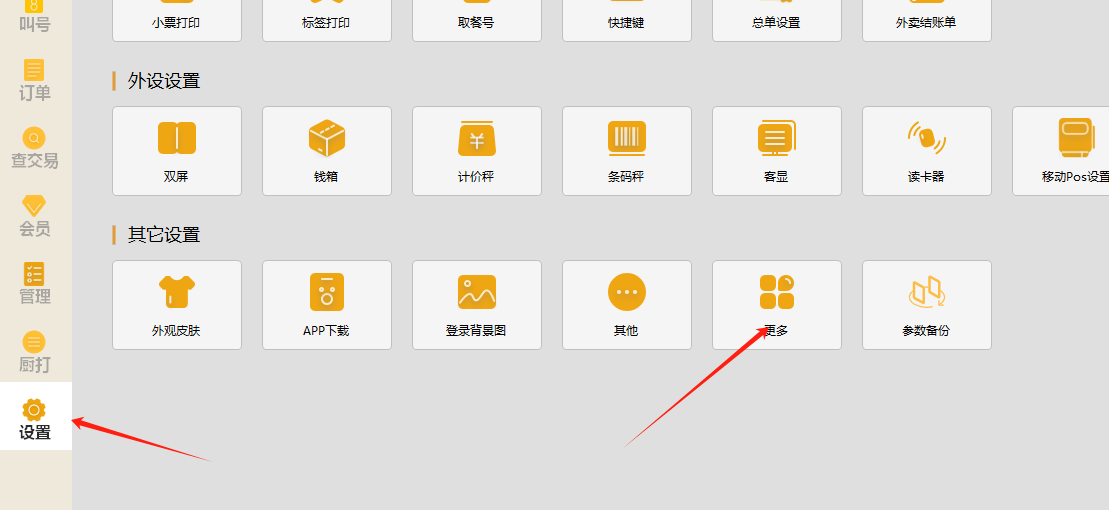Open the 双屏 dual-screen settings tile
Viewport: 1109px width, 510px height.
pyautogui.click(x=177, y=150)
